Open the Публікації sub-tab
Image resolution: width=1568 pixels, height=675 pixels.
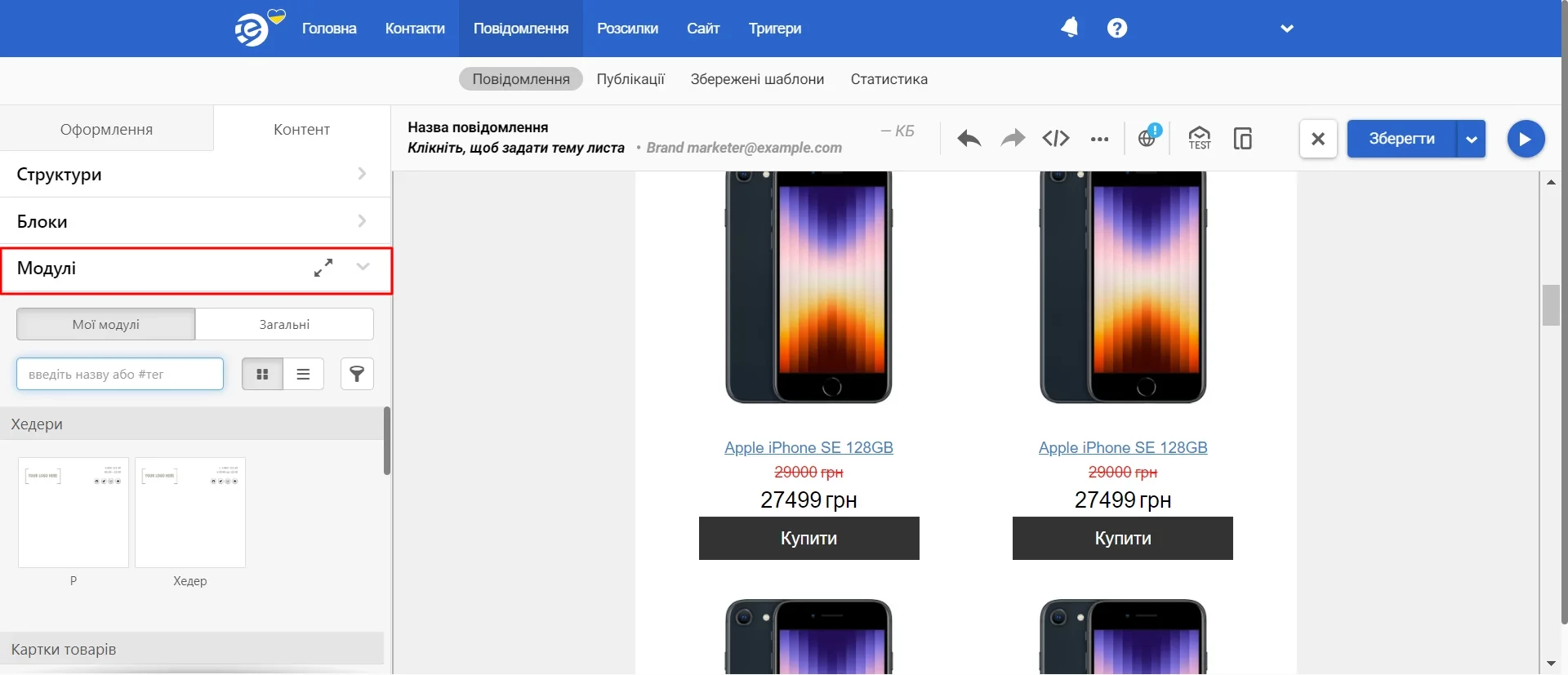[x=630, y=79]
